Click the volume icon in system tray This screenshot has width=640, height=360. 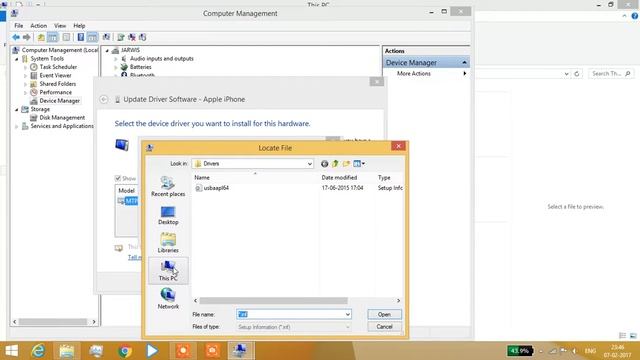[574, 351]
